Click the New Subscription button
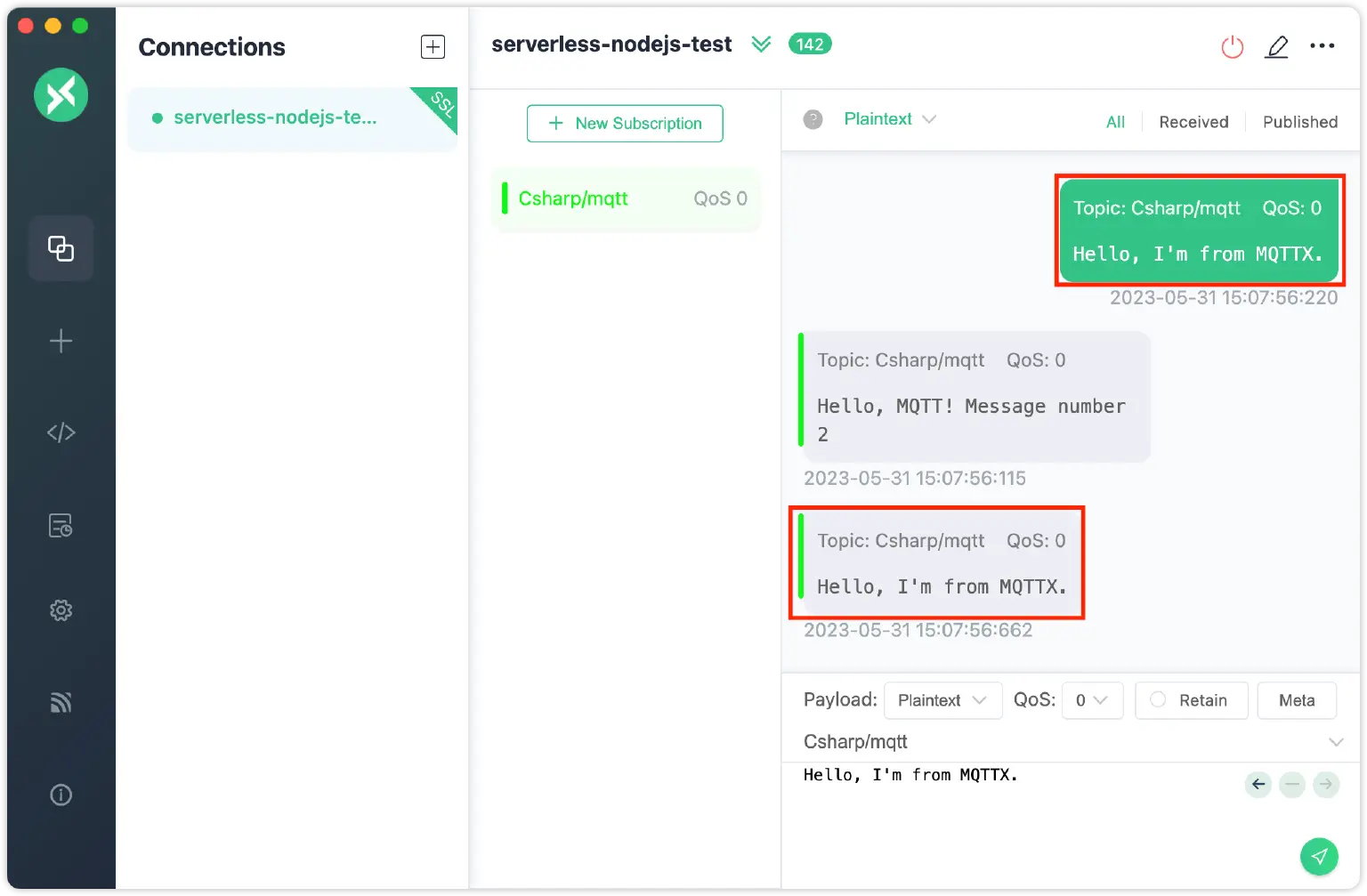The height and width of the screenshot is (896, 1367). click(x=624, y=123)
